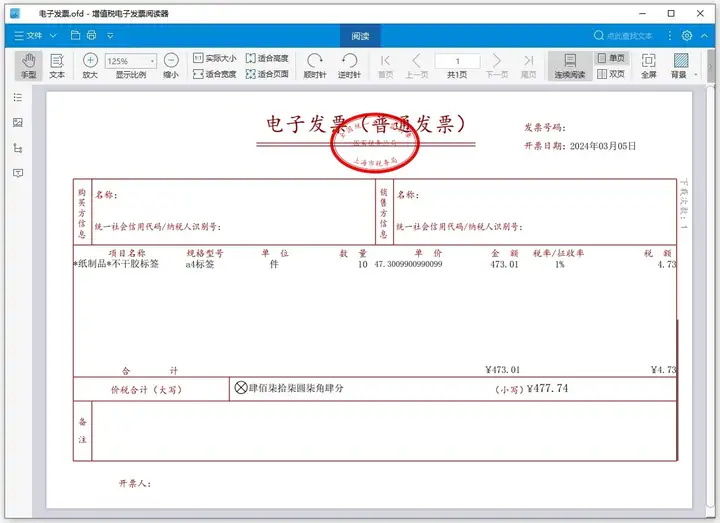Maximize the invoice reader window

pyautogui.click(x=671, y=13)
